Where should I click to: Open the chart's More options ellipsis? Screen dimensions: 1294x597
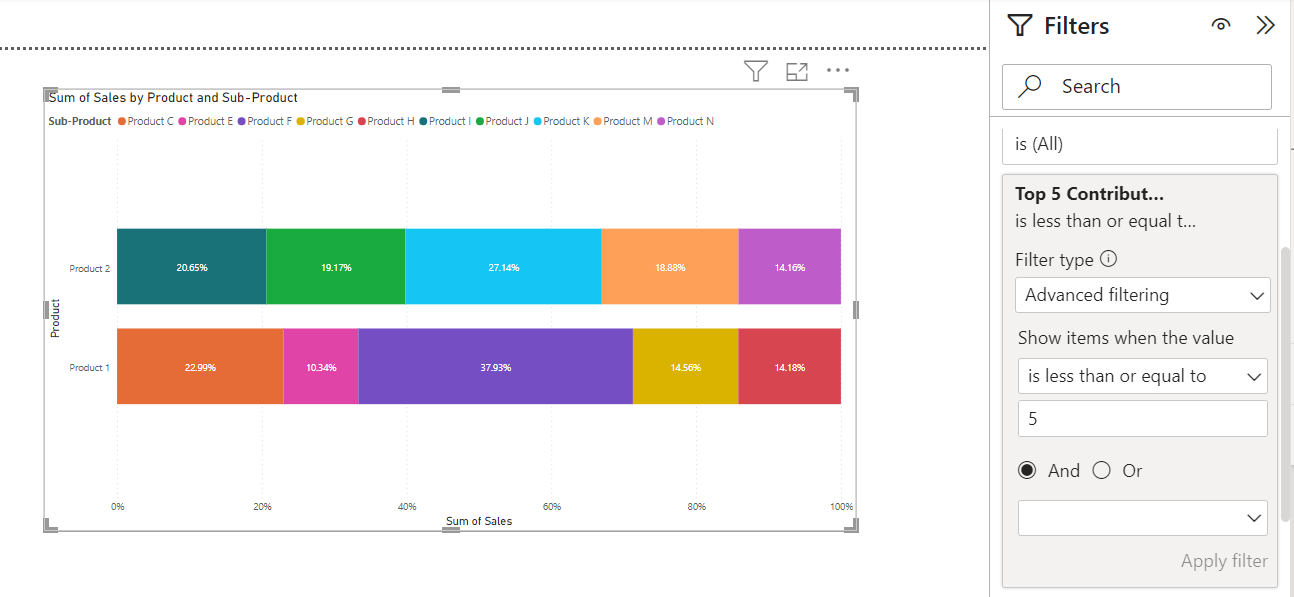click(x=838, y=70)
